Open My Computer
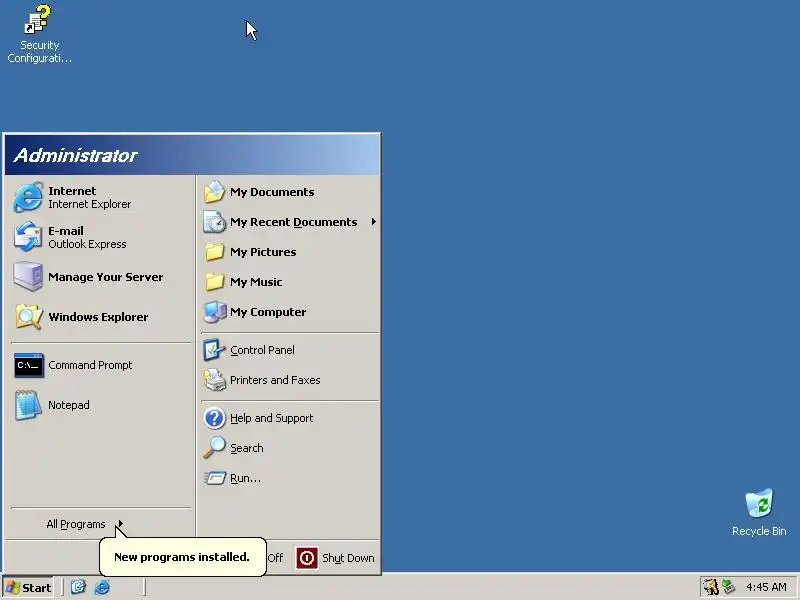Screen dimensions: 800x600 pyautogui.click(x=289, y=312)
